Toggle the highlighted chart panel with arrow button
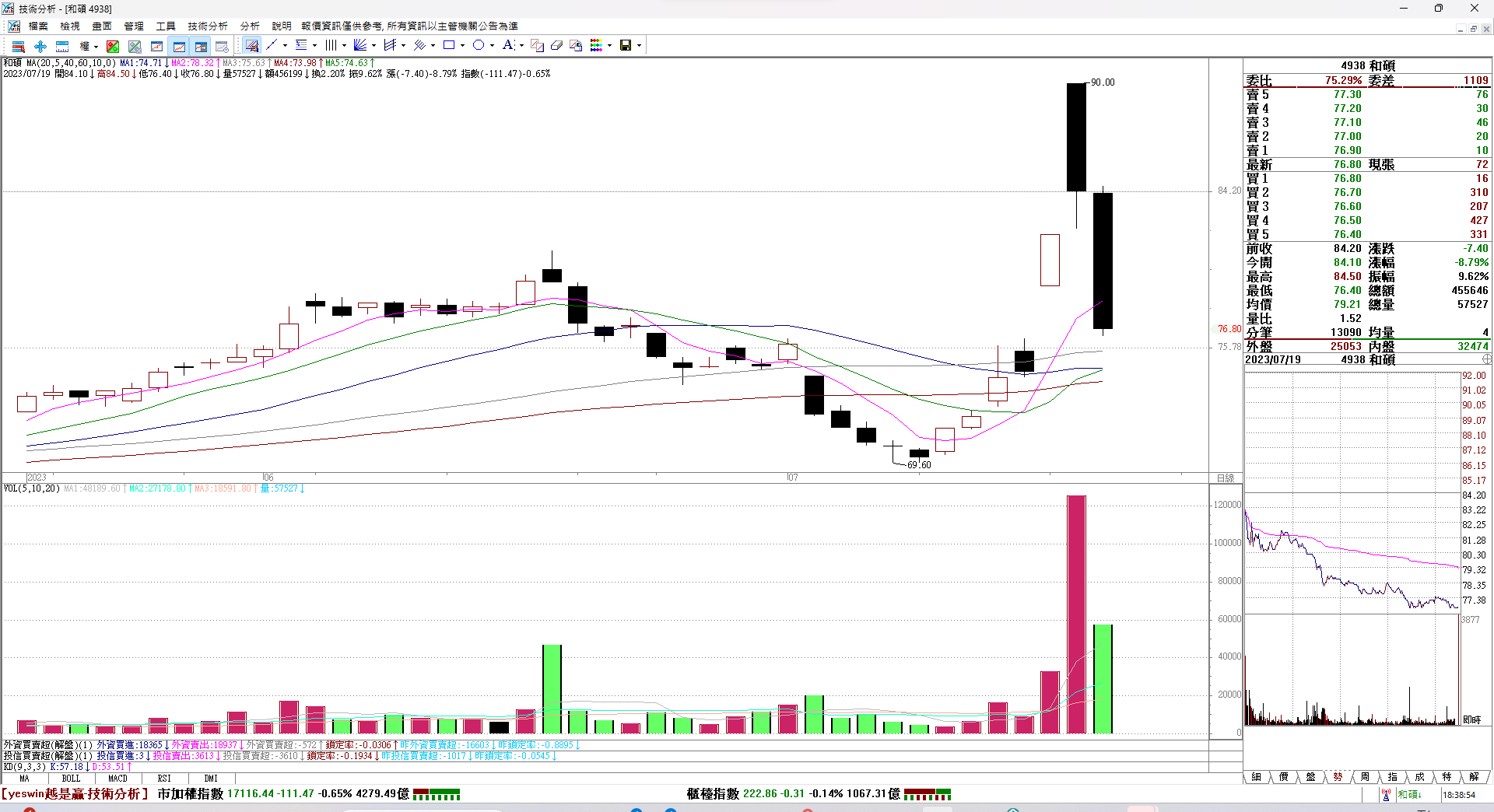This screenshot has width=1494, height=812. pos(201,46)
